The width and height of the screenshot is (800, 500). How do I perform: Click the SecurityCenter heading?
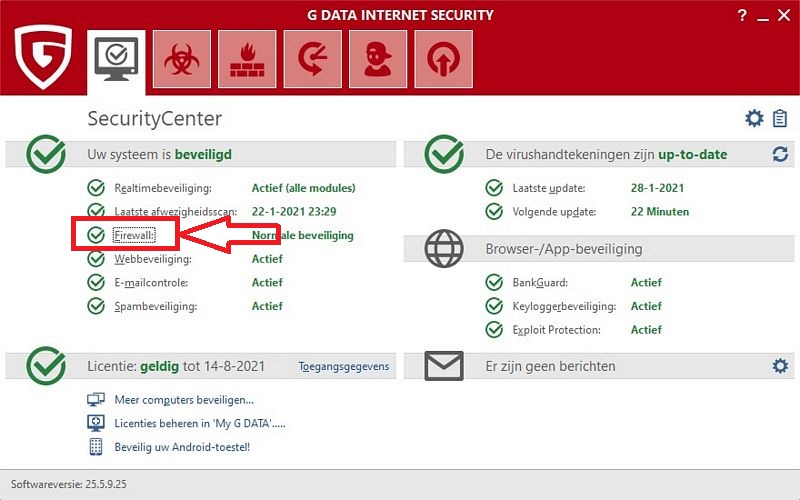[x=155, y=119]
